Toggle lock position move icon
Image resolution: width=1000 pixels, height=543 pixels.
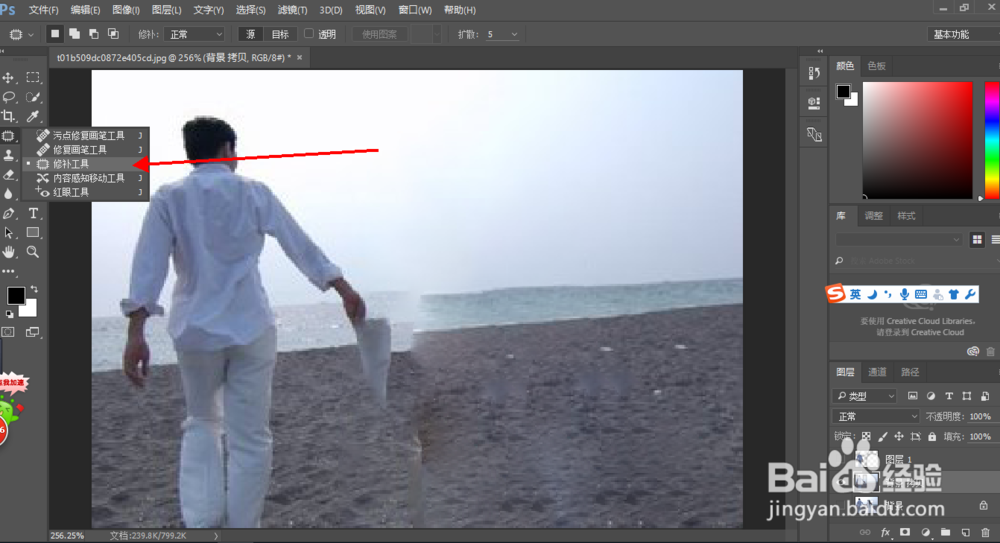899,436
